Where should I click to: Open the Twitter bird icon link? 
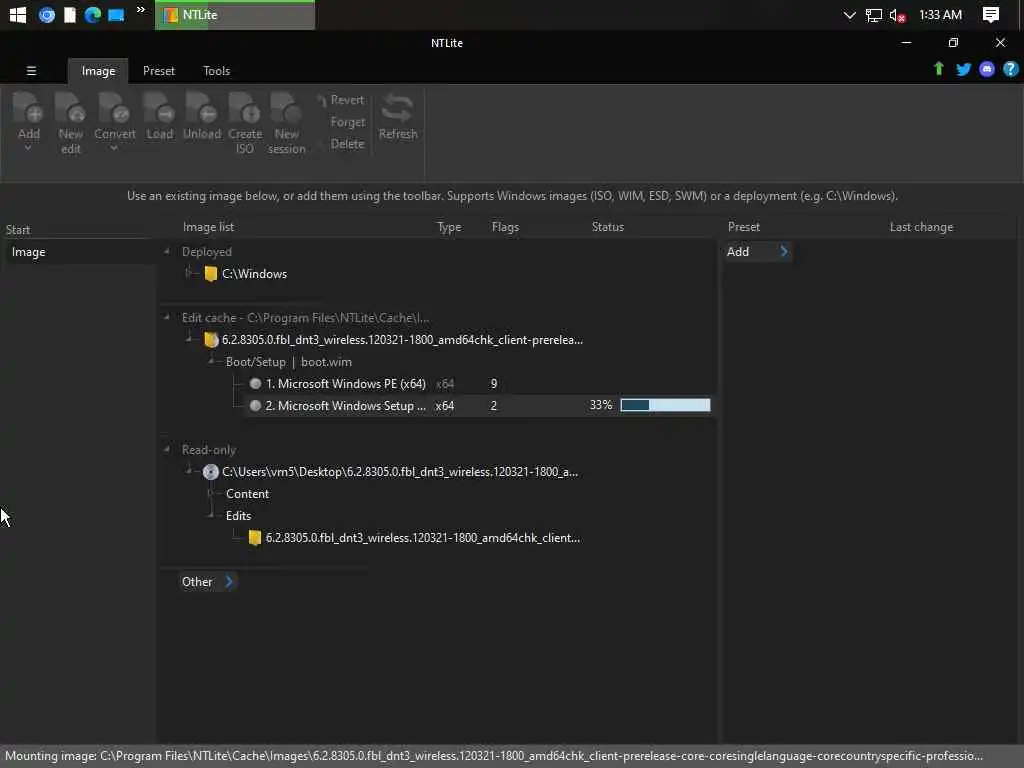(x=963, y=69)
